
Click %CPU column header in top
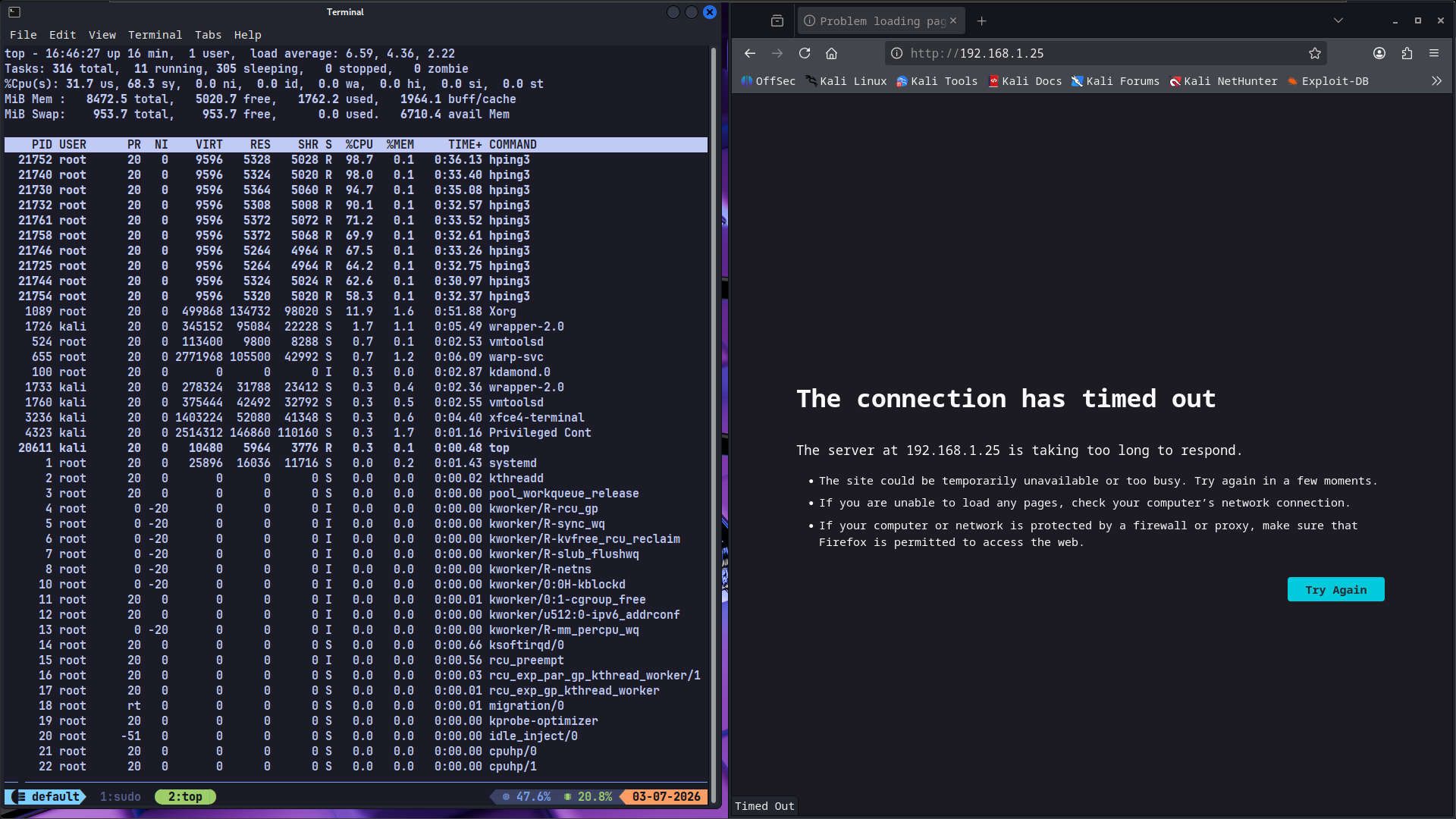pos(359,145)
